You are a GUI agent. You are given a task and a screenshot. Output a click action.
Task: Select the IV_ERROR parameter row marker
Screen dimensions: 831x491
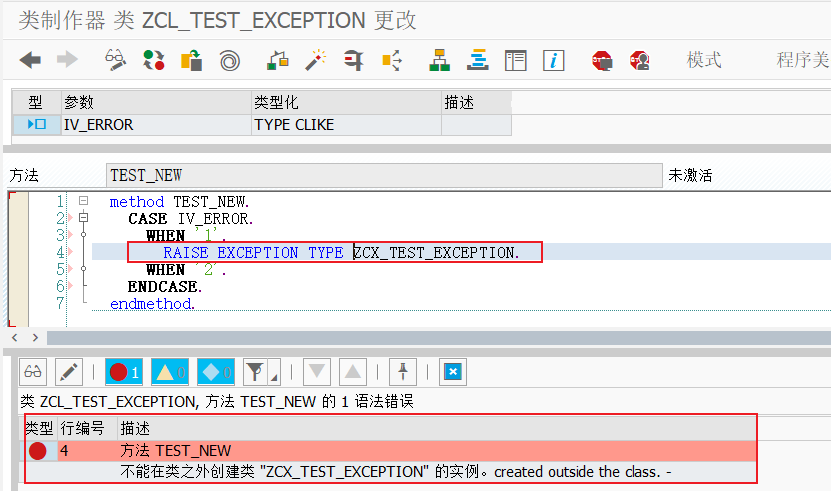click(37, 124)
